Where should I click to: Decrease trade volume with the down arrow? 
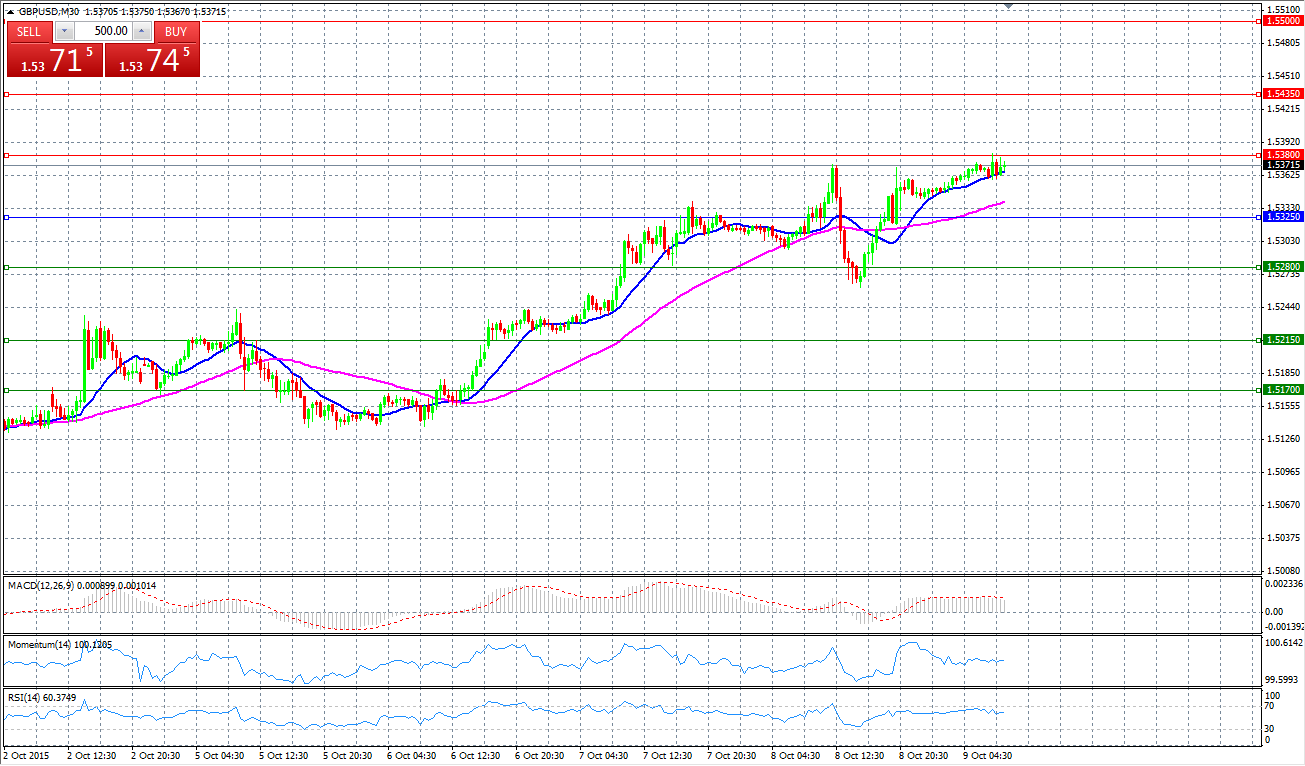[x=64, y=31]
